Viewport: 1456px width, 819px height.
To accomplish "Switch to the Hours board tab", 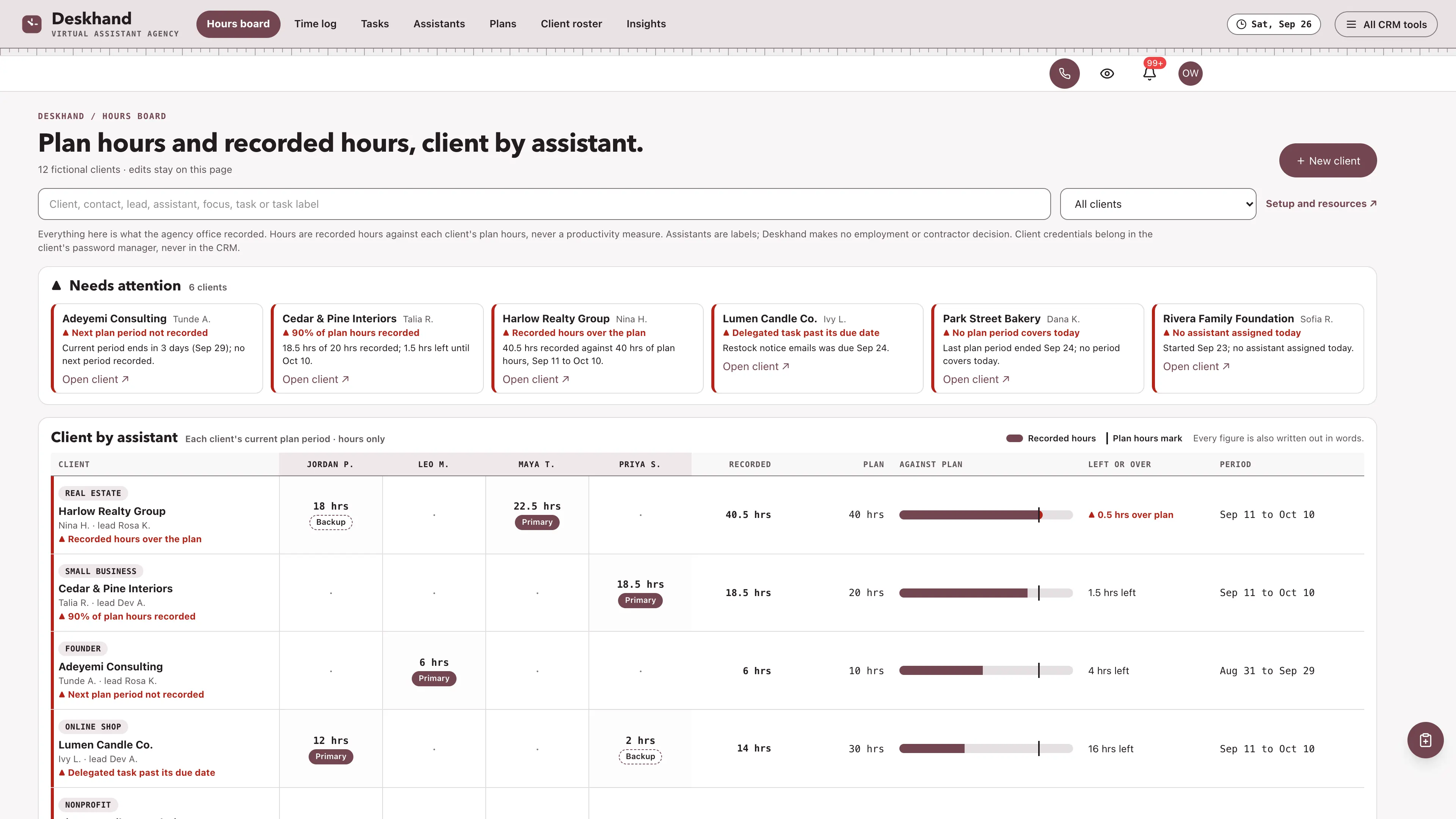I will pyautogui.click(x=238, y=24).
